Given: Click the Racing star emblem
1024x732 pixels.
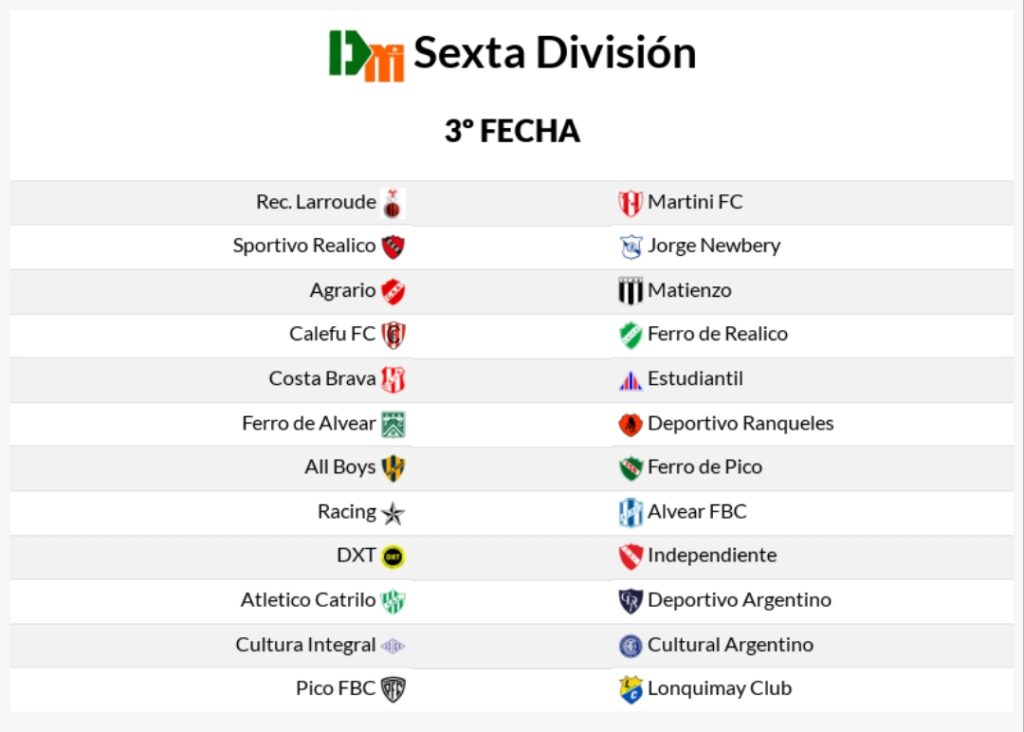Looking at the screenshot, I should pyautogui.click(x=393, y=513).
